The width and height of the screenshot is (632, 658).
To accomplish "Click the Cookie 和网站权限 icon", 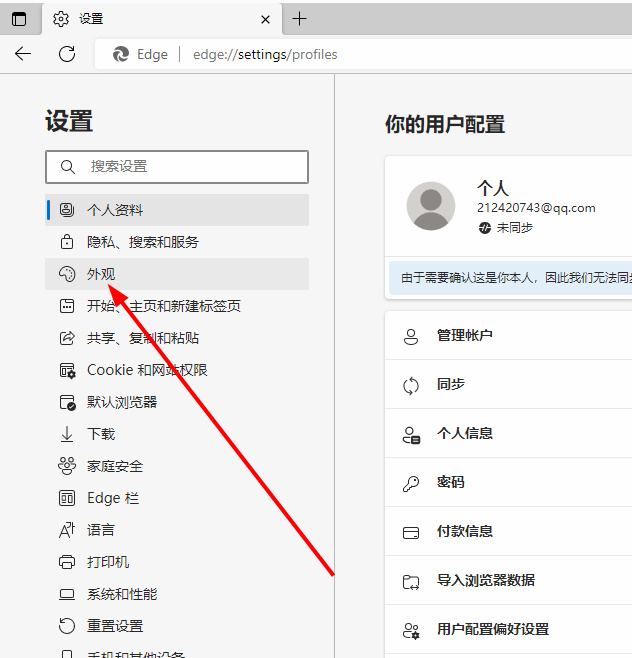I will click(67, 370).
